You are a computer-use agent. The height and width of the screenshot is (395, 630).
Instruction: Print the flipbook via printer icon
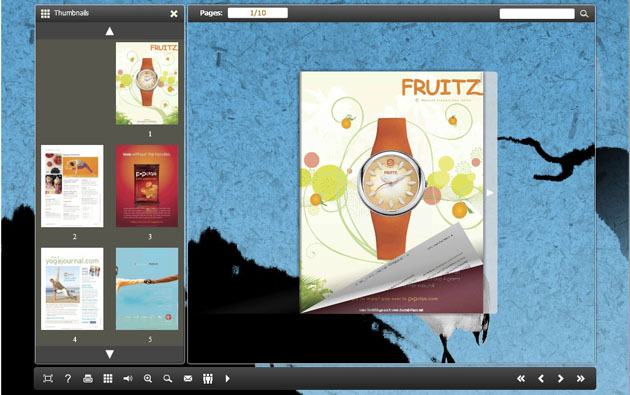point(88,379)
